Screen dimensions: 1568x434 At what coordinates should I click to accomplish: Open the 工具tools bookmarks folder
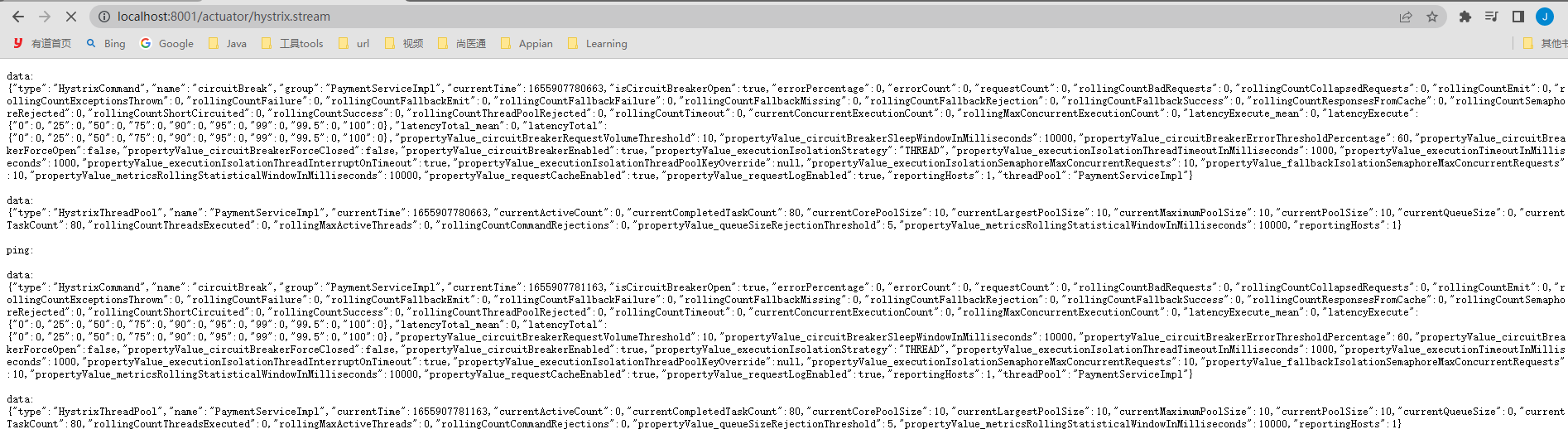pyautogui.click(x=292, y=43)
